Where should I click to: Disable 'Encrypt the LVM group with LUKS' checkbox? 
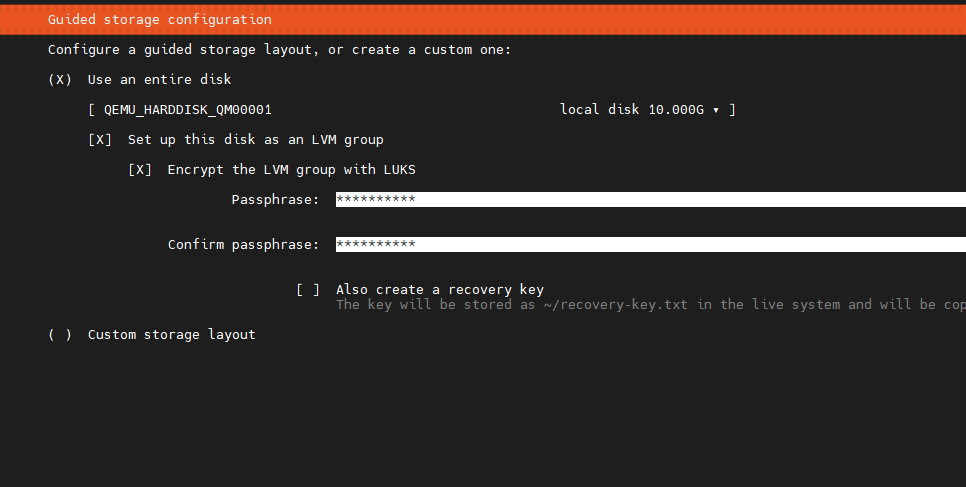point(140,169)
